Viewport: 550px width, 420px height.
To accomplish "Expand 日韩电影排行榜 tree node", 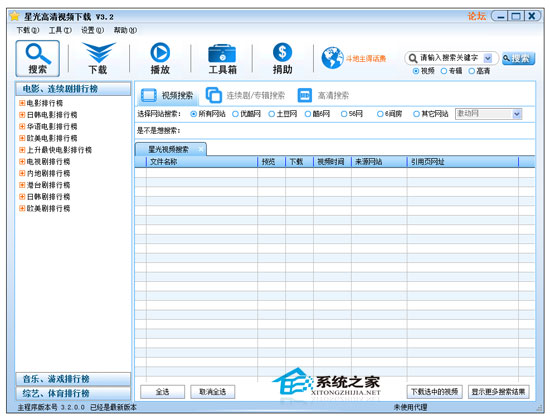I will point(22,115).
